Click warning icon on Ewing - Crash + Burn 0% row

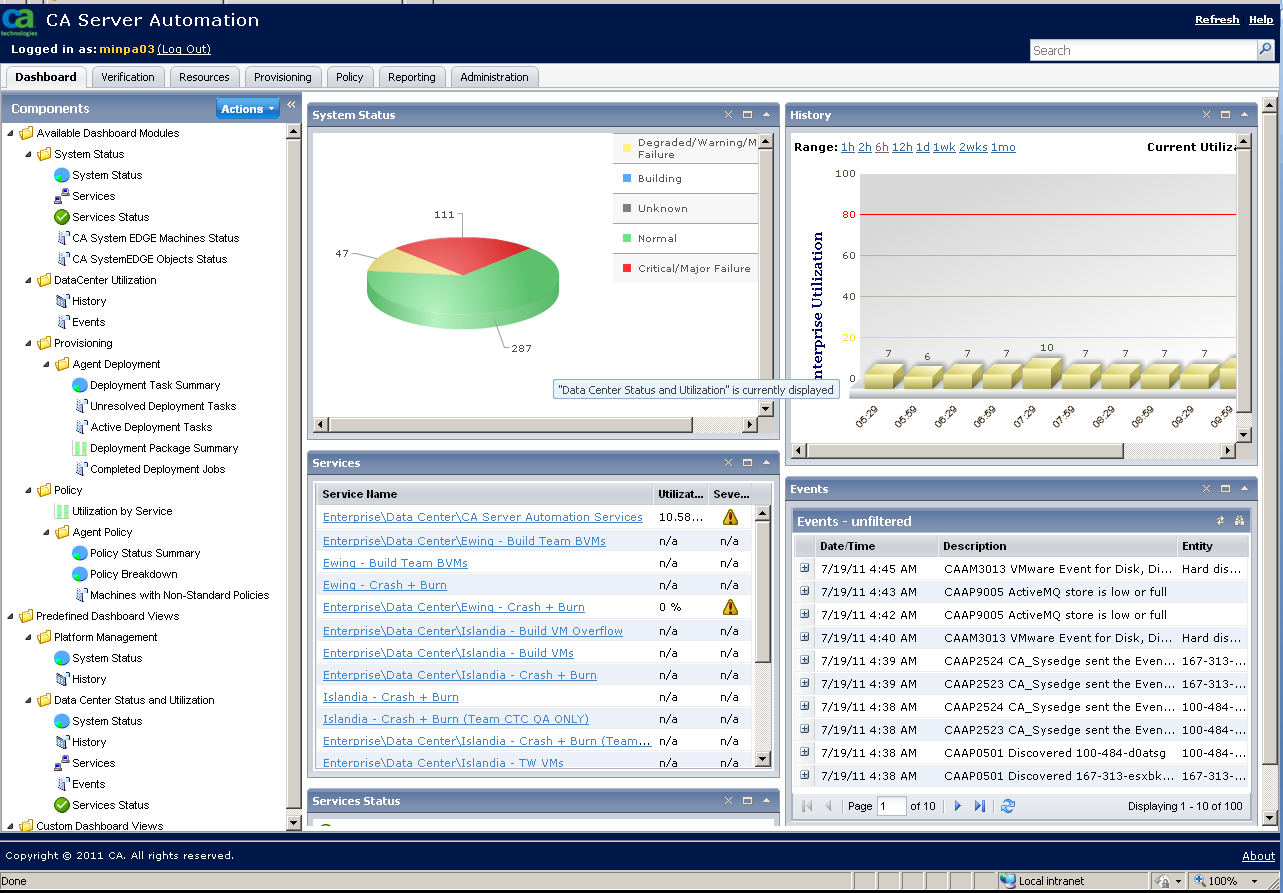tap(730, 607)
